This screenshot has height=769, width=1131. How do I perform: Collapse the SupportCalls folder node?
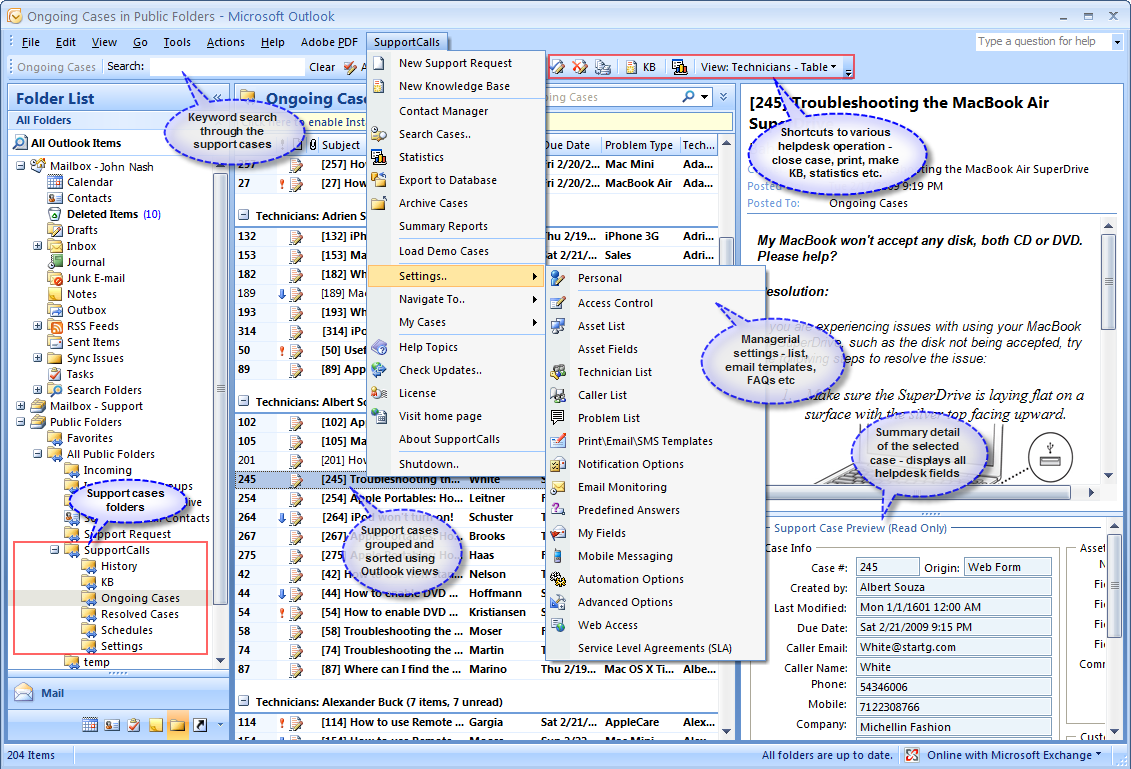coord(54,550)
